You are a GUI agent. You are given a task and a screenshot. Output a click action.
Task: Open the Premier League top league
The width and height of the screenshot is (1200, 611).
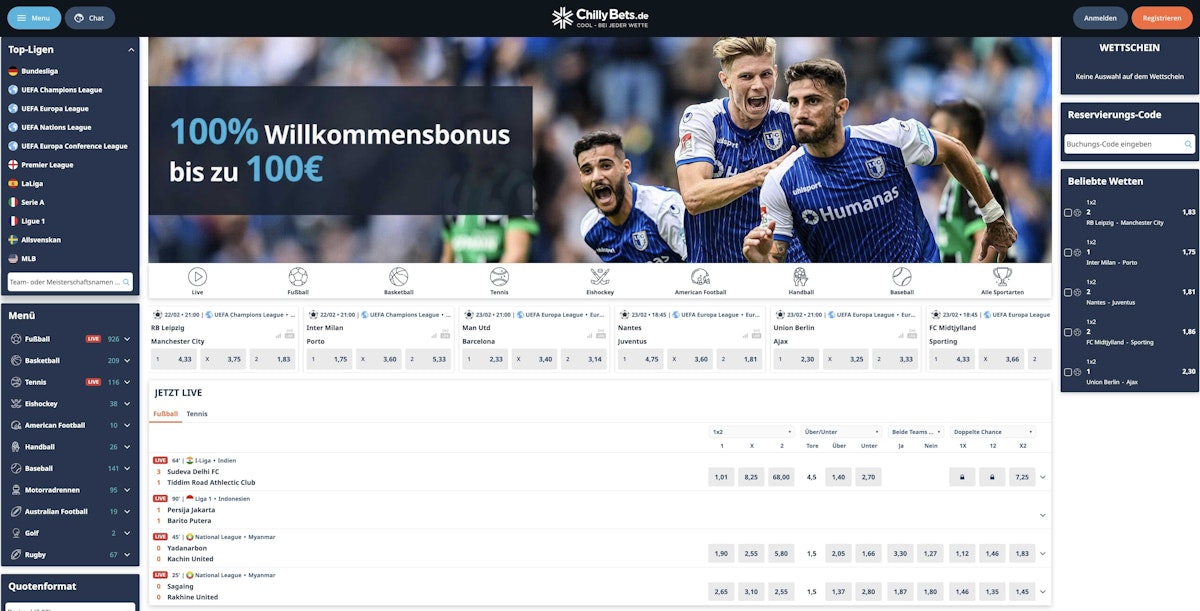coord(47,165)
